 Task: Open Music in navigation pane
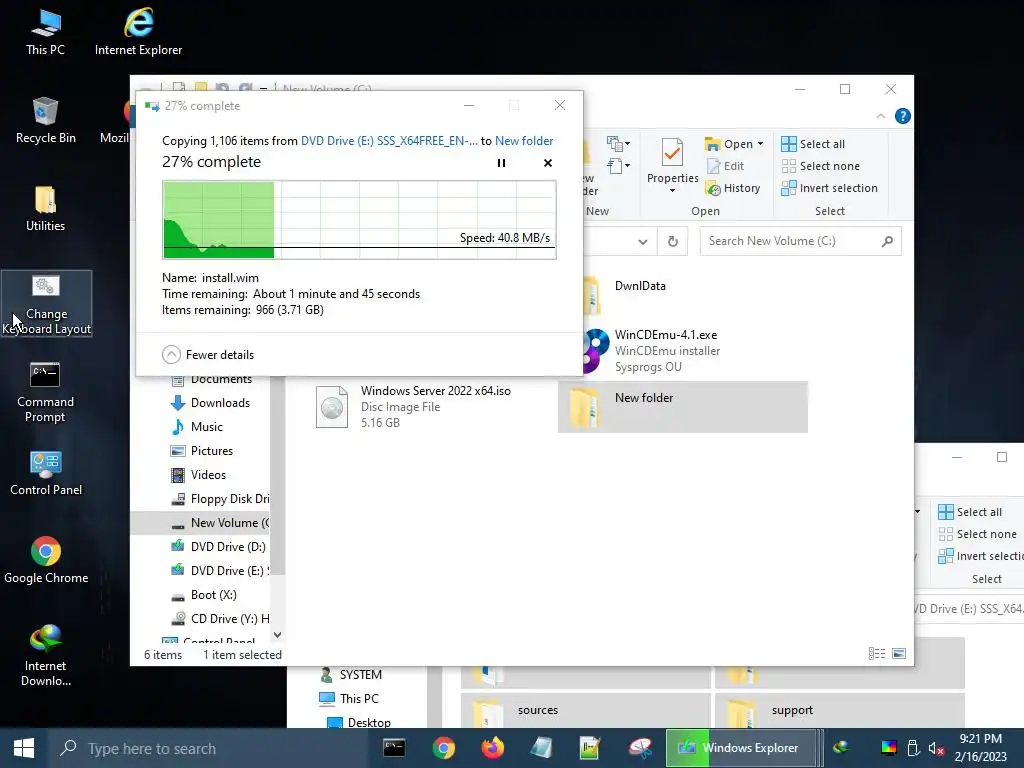[197, 427]
